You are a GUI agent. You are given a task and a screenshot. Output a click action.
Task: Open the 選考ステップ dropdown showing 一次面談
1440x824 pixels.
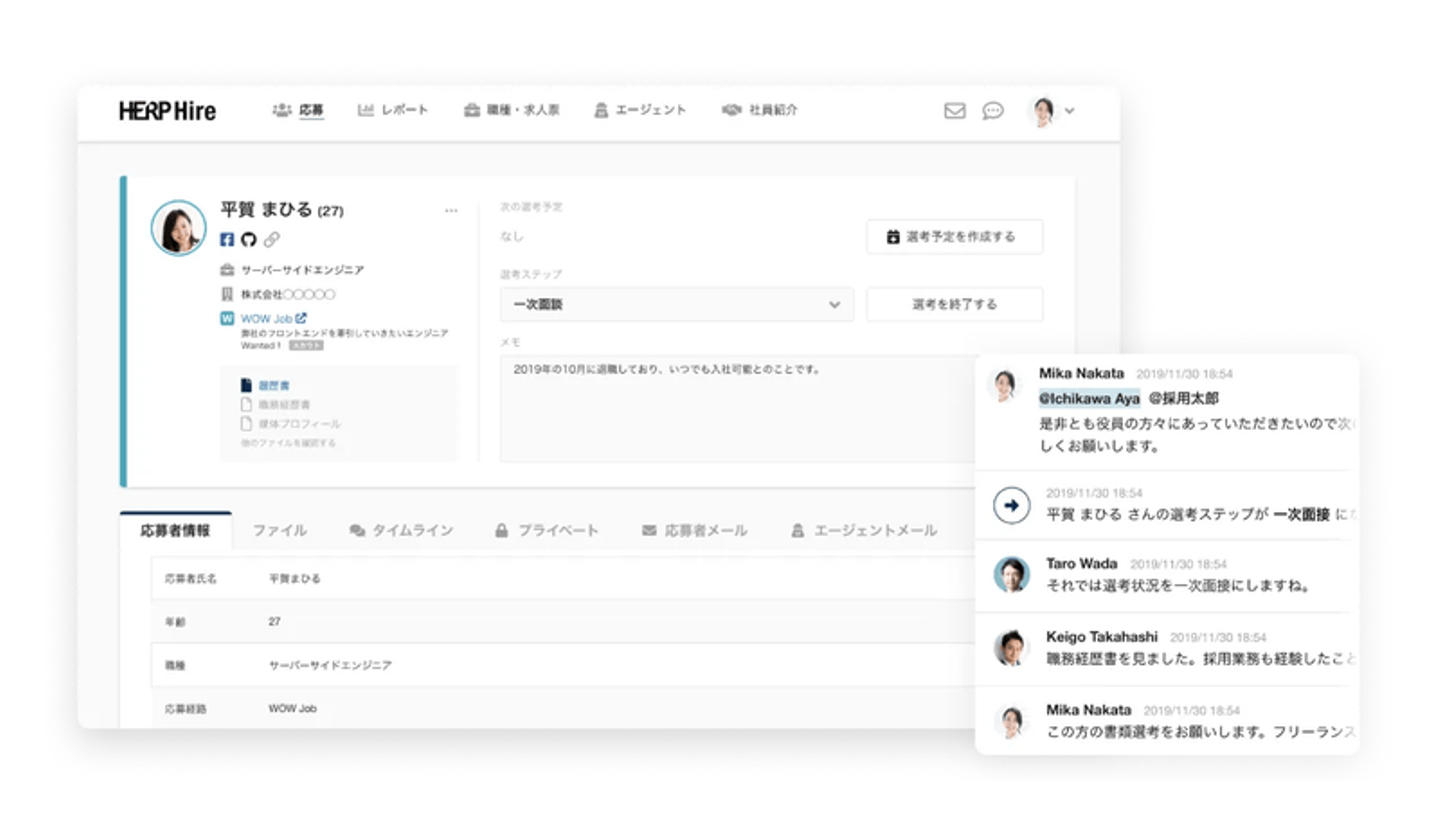(x=677, y=304)
